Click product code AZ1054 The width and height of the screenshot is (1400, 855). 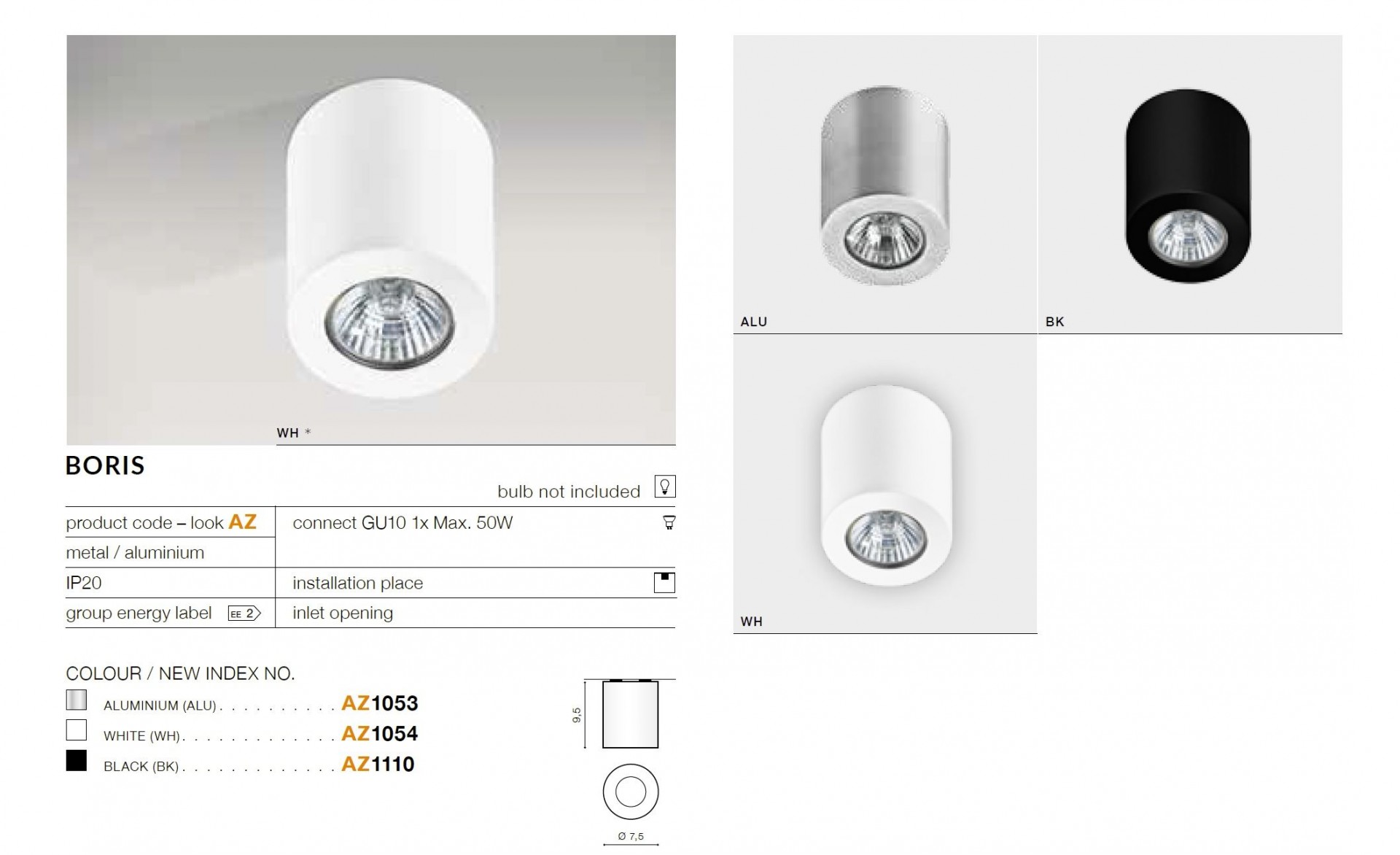(380, 734)
